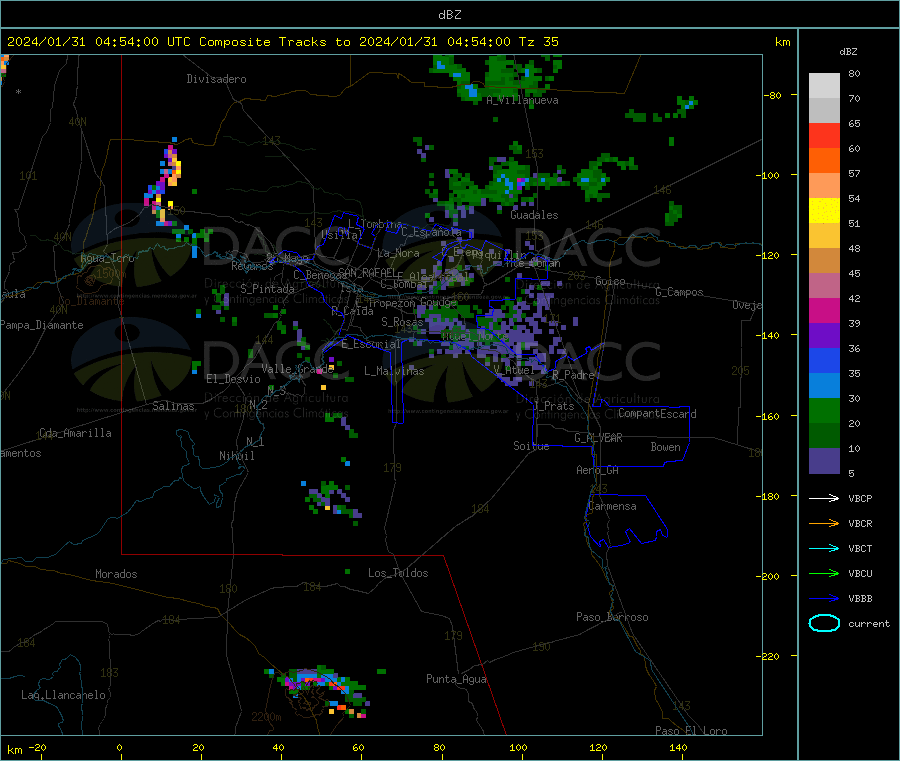Select the bright green 20-30 dBZ band

pyautogui.click(x=824, y=410)
